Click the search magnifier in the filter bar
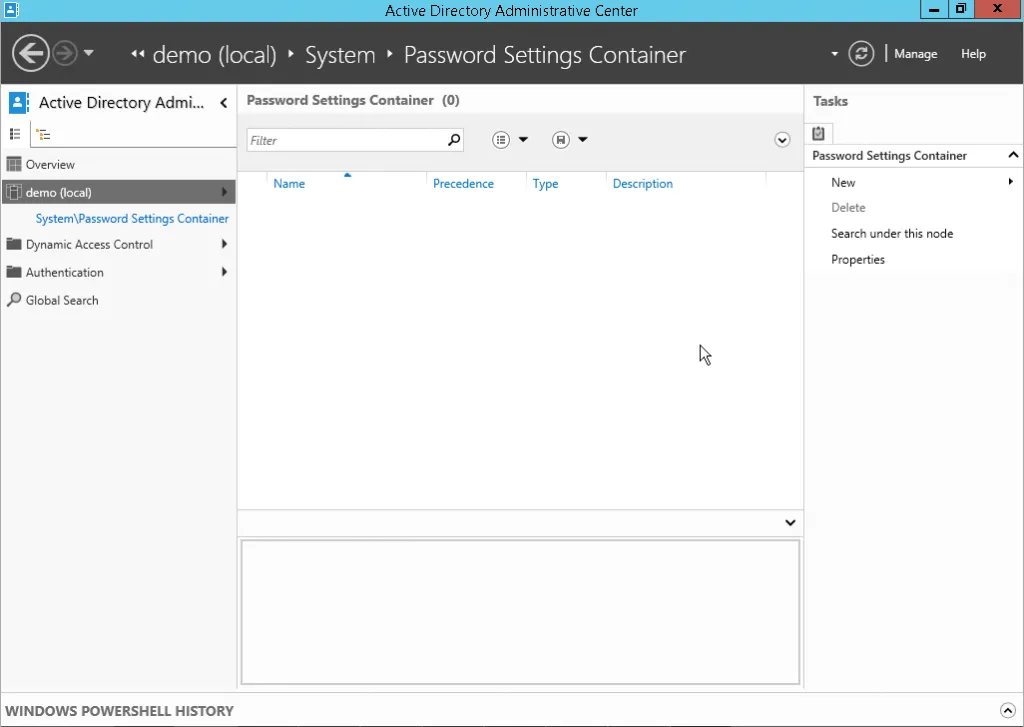1024x727 pixels. (x=453, y=140)
